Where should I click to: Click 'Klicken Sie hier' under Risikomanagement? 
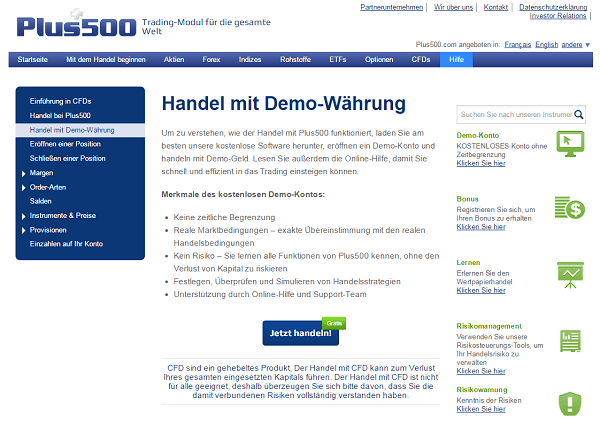(481, 371)
